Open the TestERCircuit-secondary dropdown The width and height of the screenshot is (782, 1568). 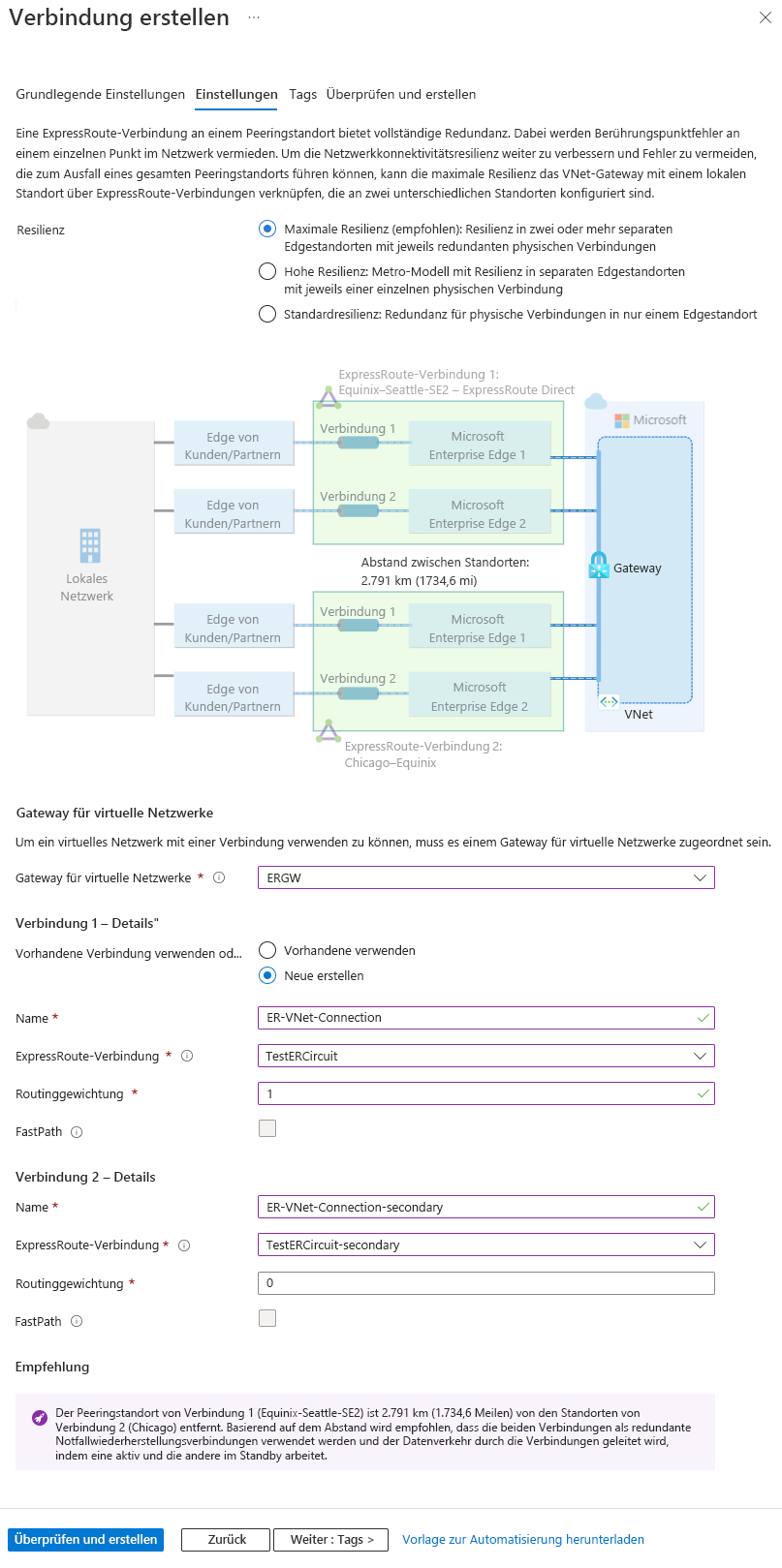pos(485,1245)
